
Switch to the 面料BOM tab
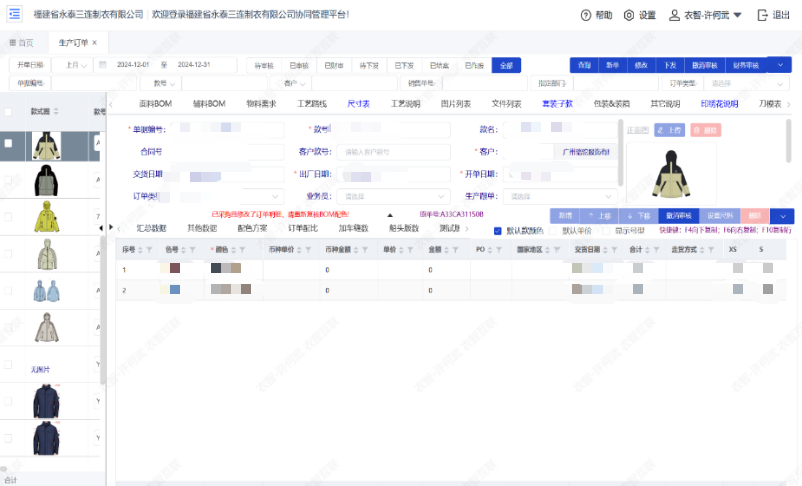coord(154,103)
